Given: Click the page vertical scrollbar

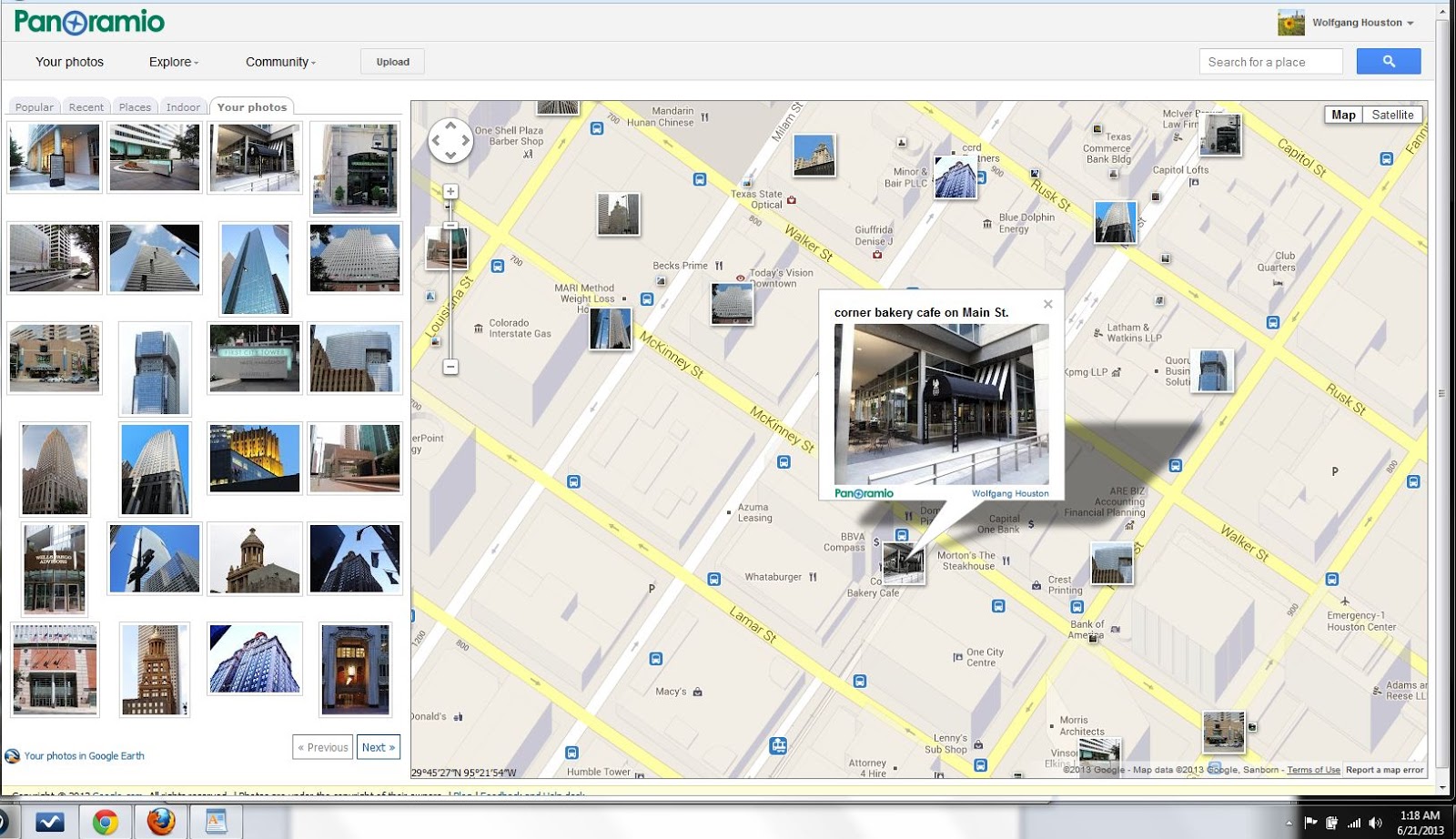Looking at the screenshot, I should [x=1441, y=393].
